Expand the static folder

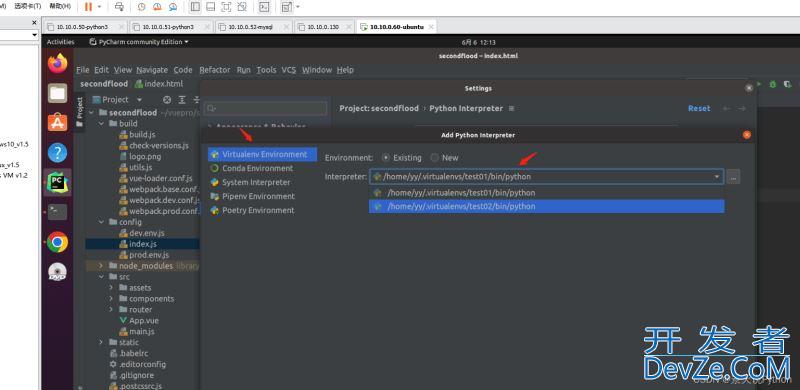(x=101, y=342)
